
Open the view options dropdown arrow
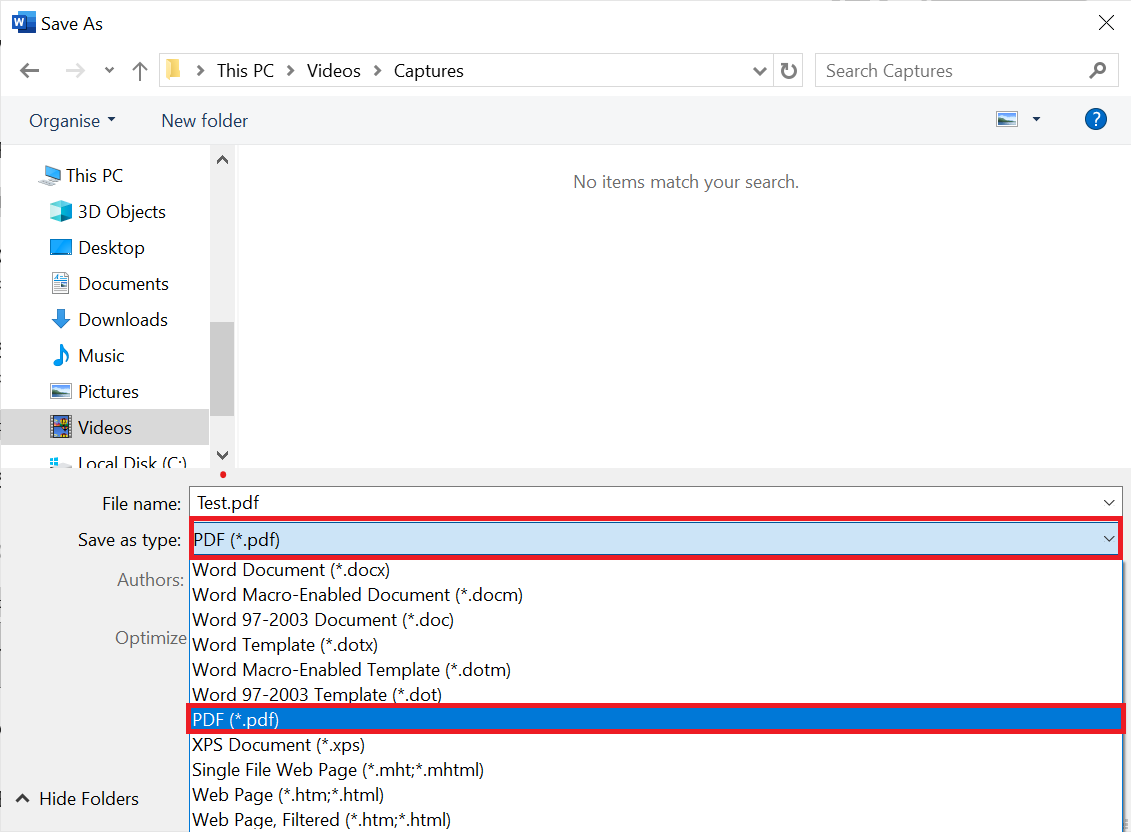[1036, 120]
